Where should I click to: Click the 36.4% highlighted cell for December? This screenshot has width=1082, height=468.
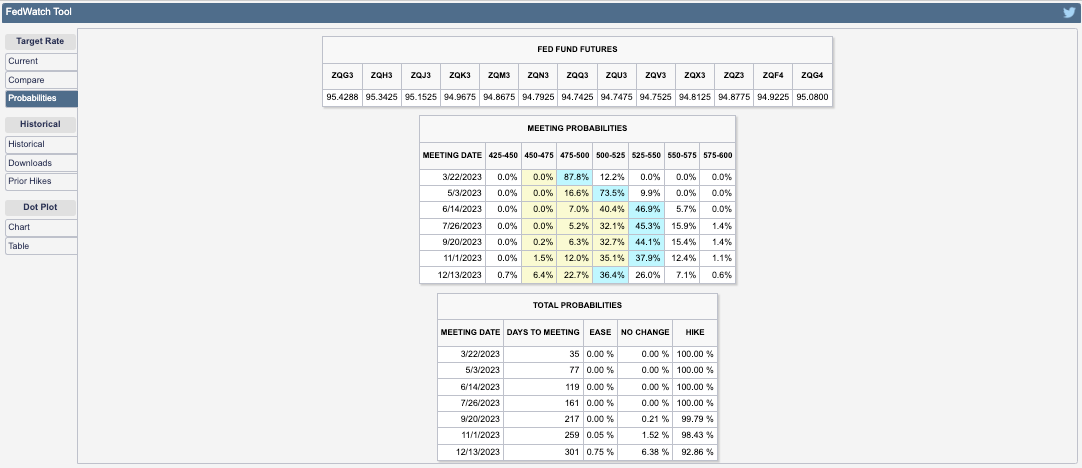tap(609, 275)
